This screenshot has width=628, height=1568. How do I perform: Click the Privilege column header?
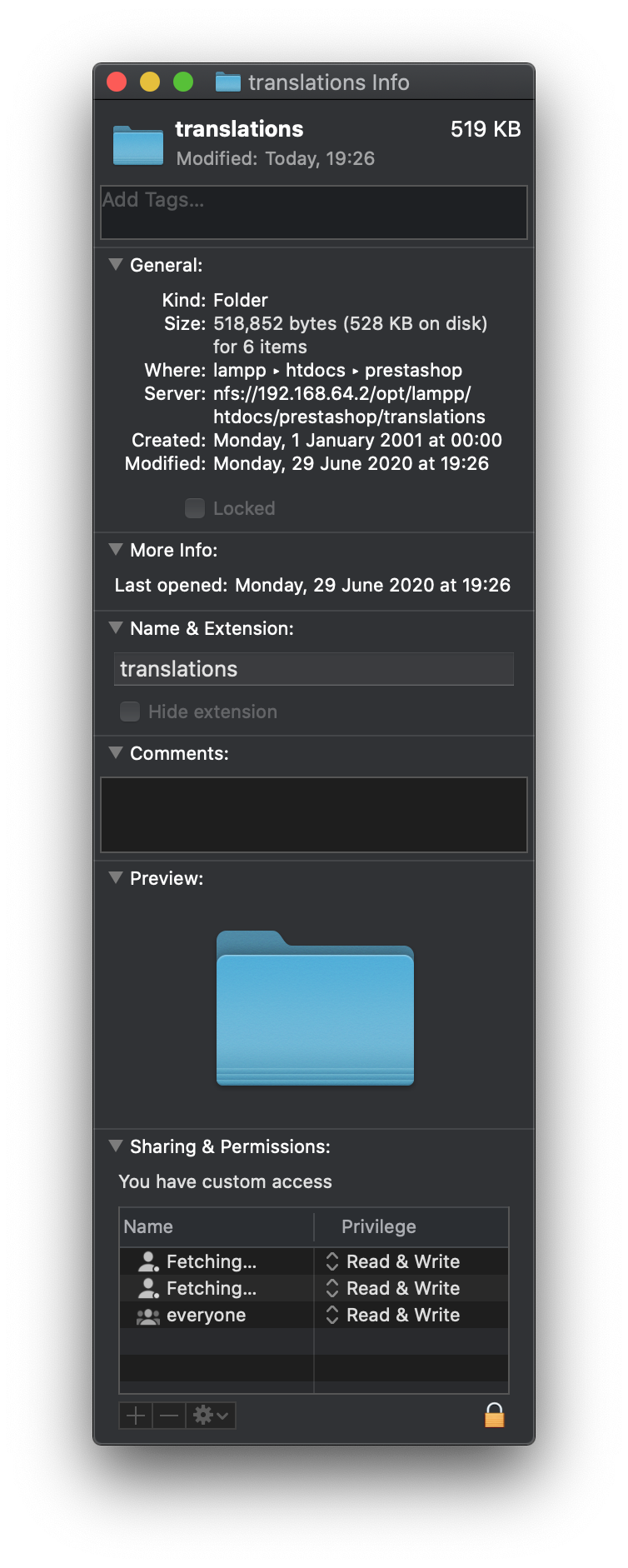tap(379, 1226)
